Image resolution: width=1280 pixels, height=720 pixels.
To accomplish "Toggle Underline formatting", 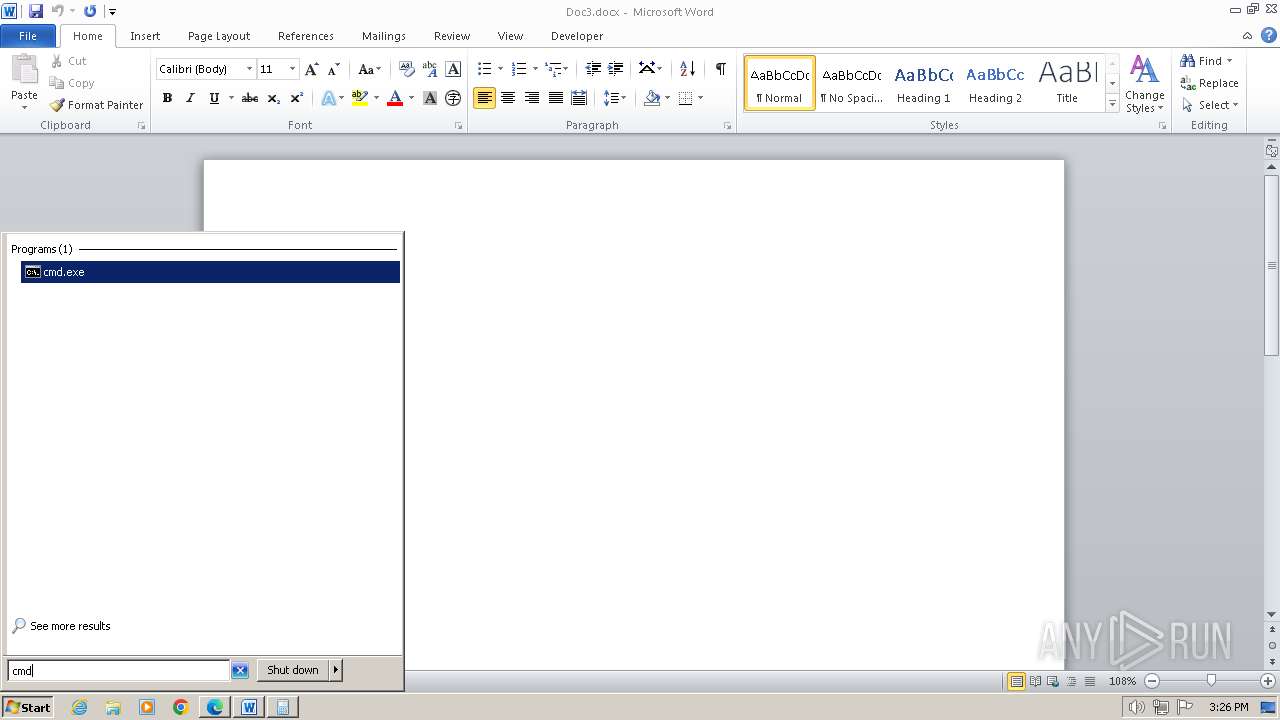I will click(x=214, y=98).
